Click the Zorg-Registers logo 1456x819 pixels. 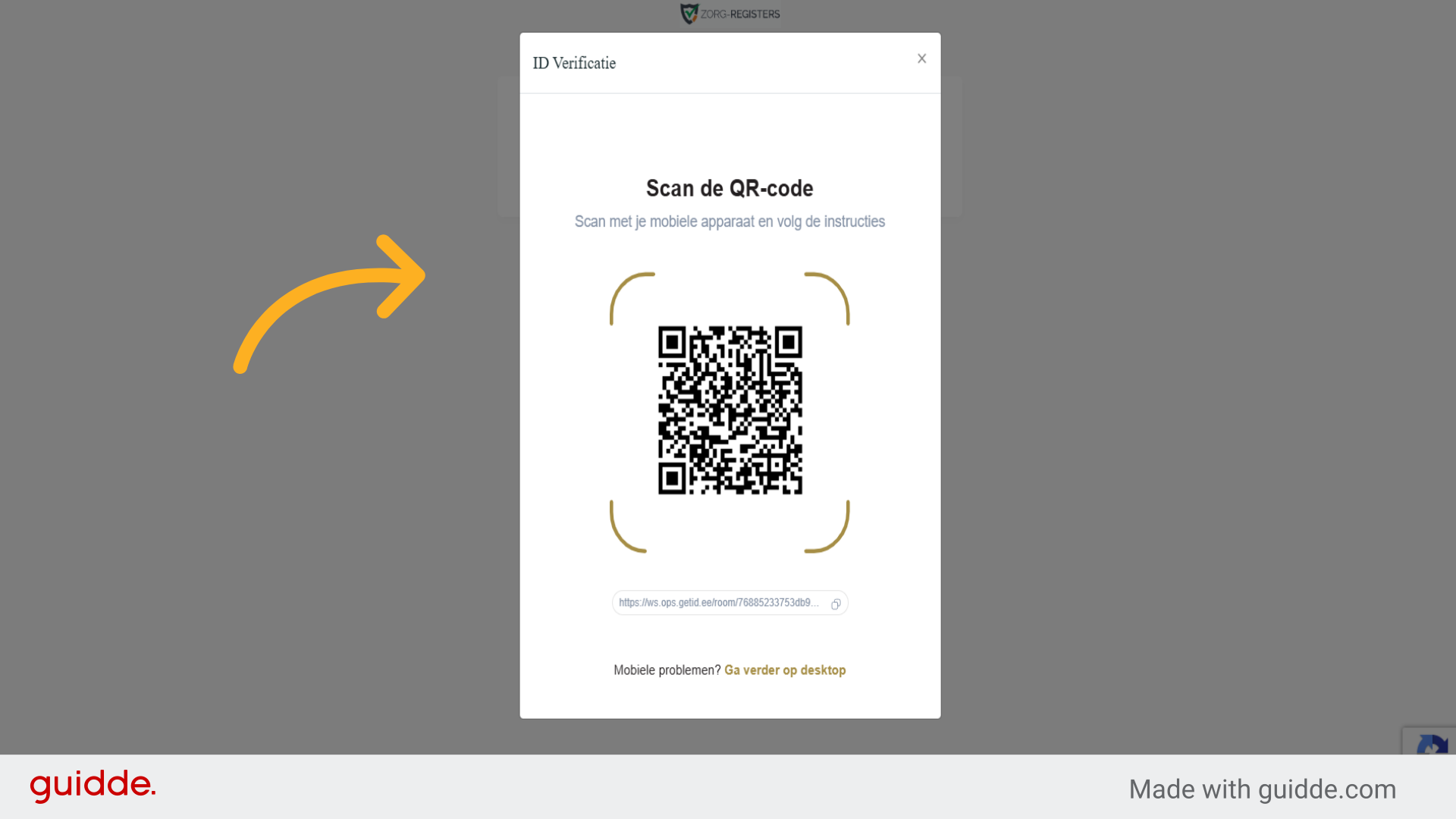pyautogui.click(x=730, y=14)
